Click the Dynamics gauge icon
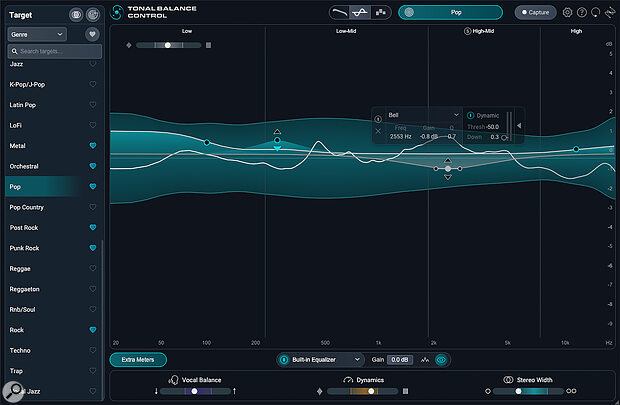Screen dimensions: 620x405 [x=348, y=380]
